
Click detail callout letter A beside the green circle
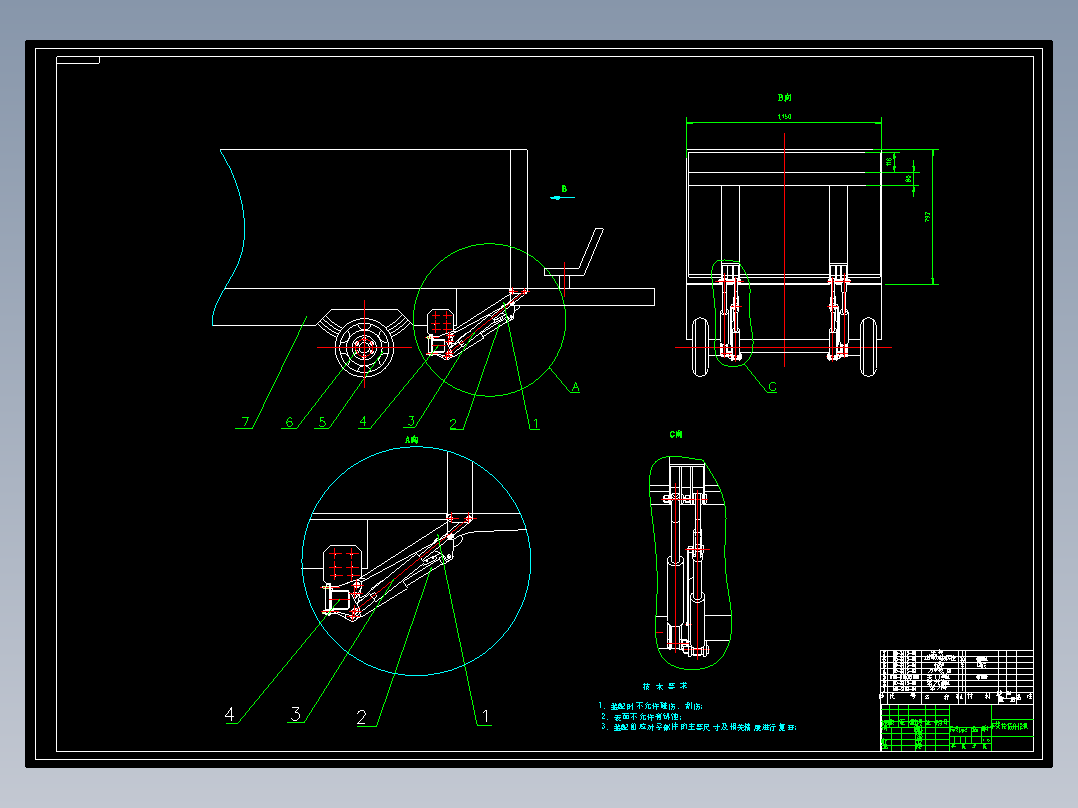575,387
